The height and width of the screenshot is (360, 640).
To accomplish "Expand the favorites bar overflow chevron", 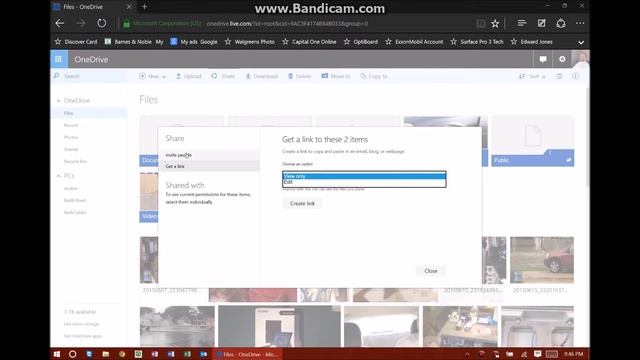I will pos(581,42).
